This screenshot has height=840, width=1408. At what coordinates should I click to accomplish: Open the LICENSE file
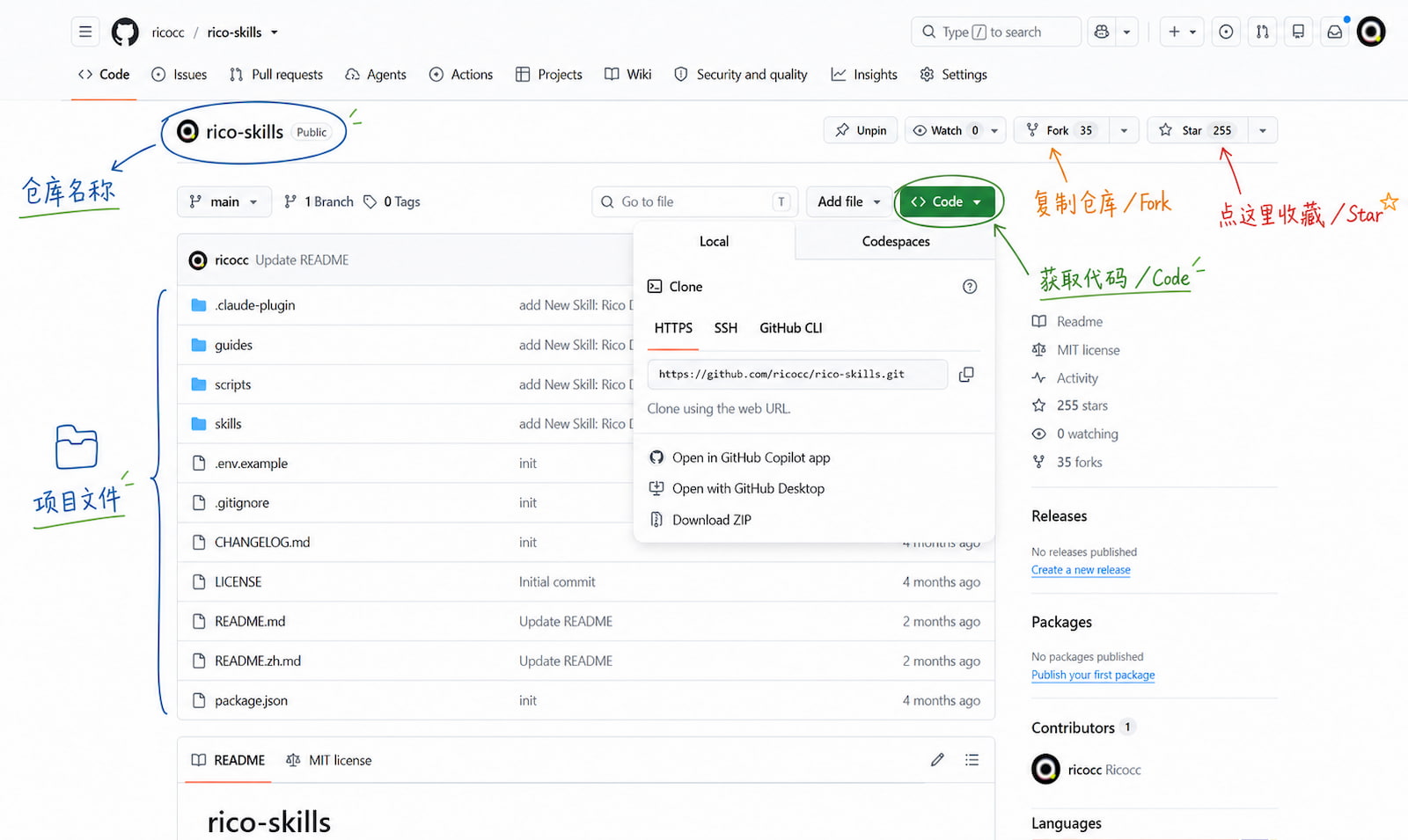tap(238, 582)
